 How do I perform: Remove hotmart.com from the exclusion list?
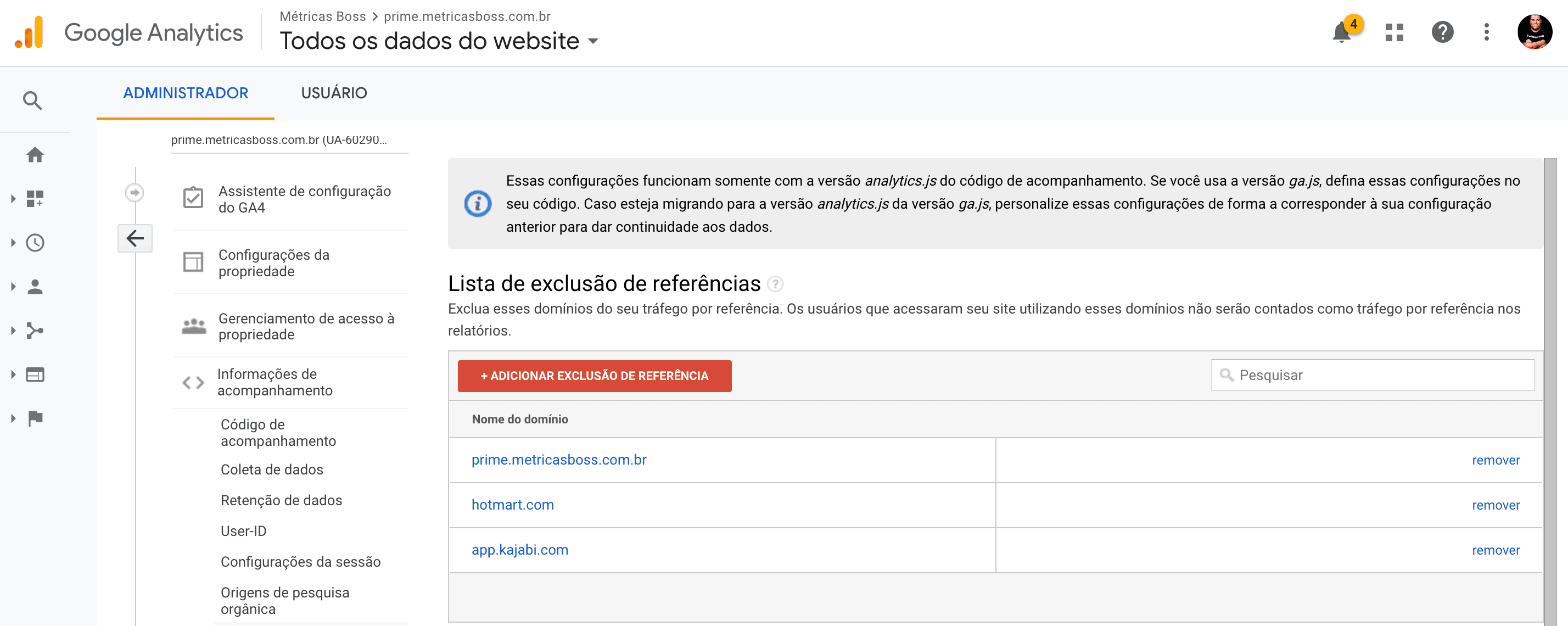point(1495,505)
